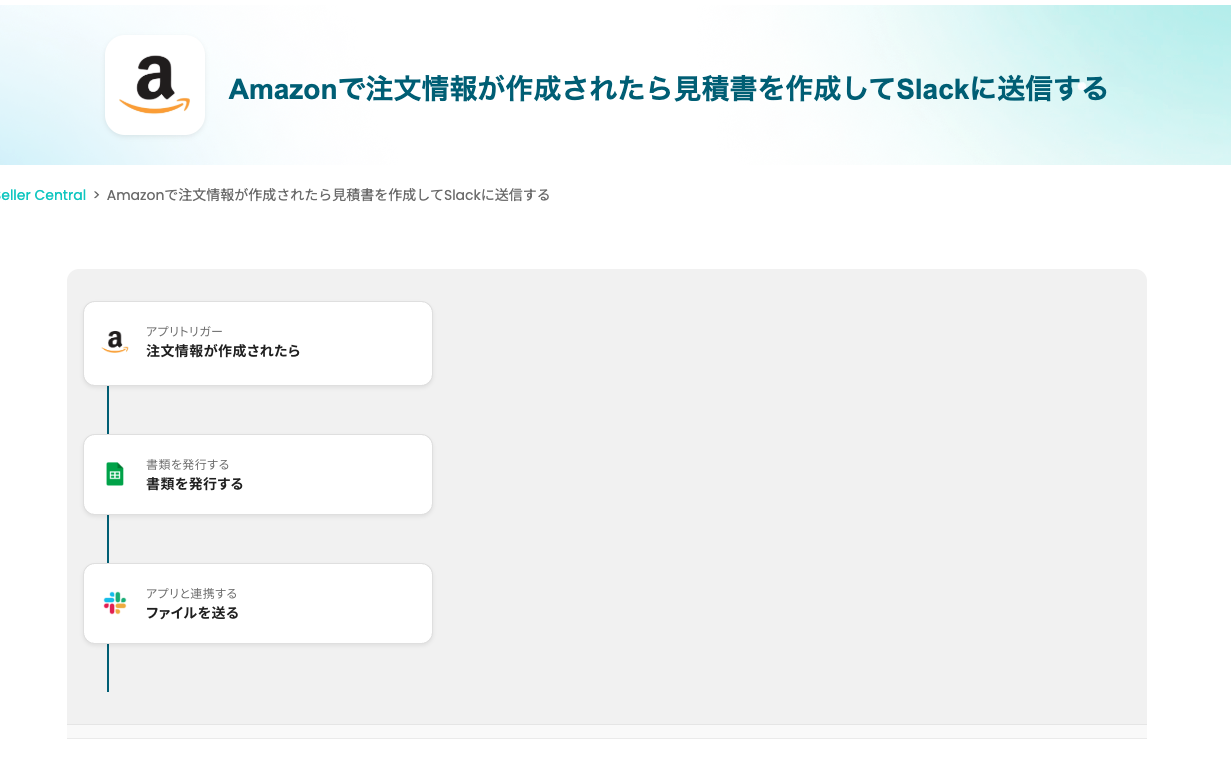This screenshot has width=1231, height=783.
Task: Click the large Amazon logo in header
Action: [155, 85]
